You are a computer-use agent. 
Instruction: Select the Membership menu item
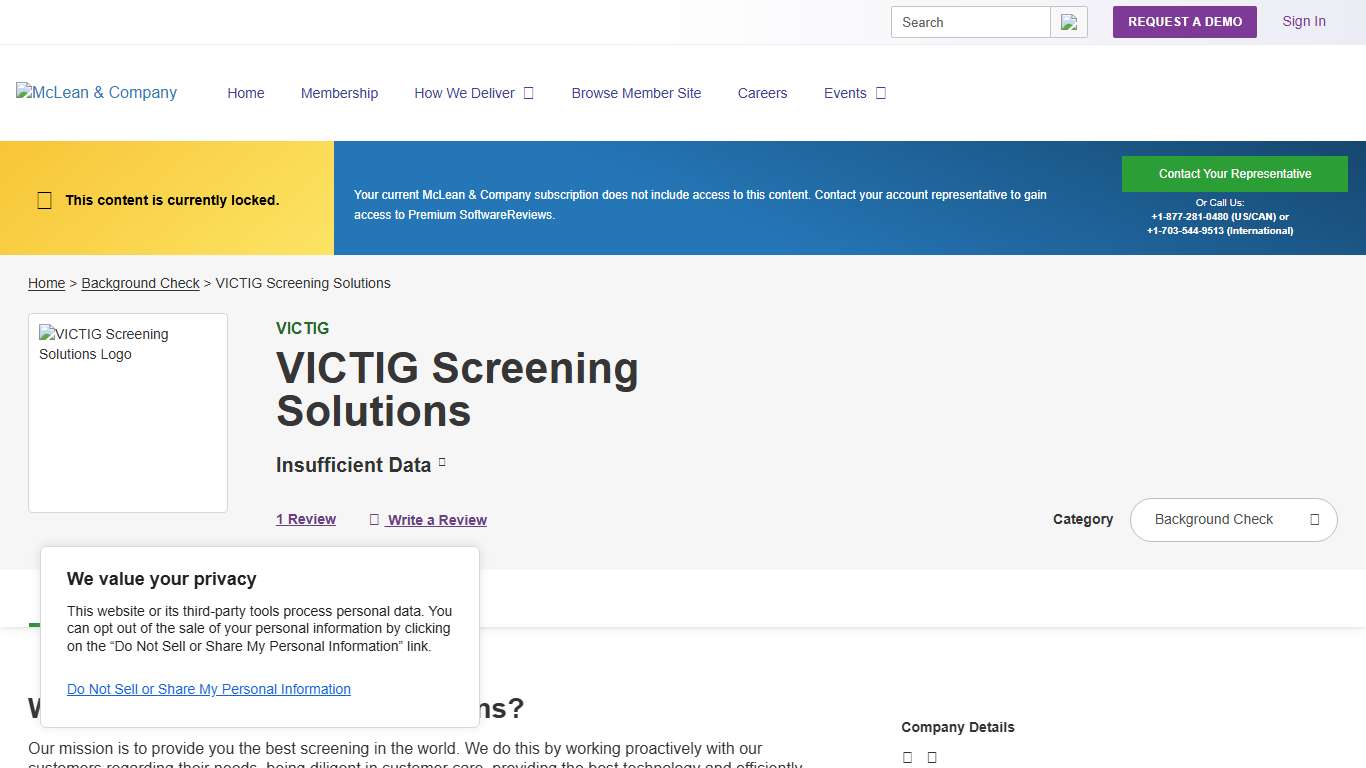coord(339,93)
